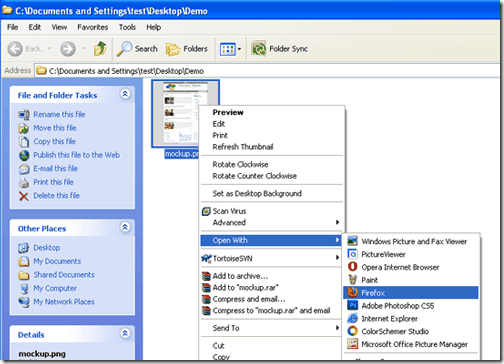Image resolution: width=504 pixels, height=364 pixels.
Task: Open the Forward history dropdown arrow
Action: (84, 49)
